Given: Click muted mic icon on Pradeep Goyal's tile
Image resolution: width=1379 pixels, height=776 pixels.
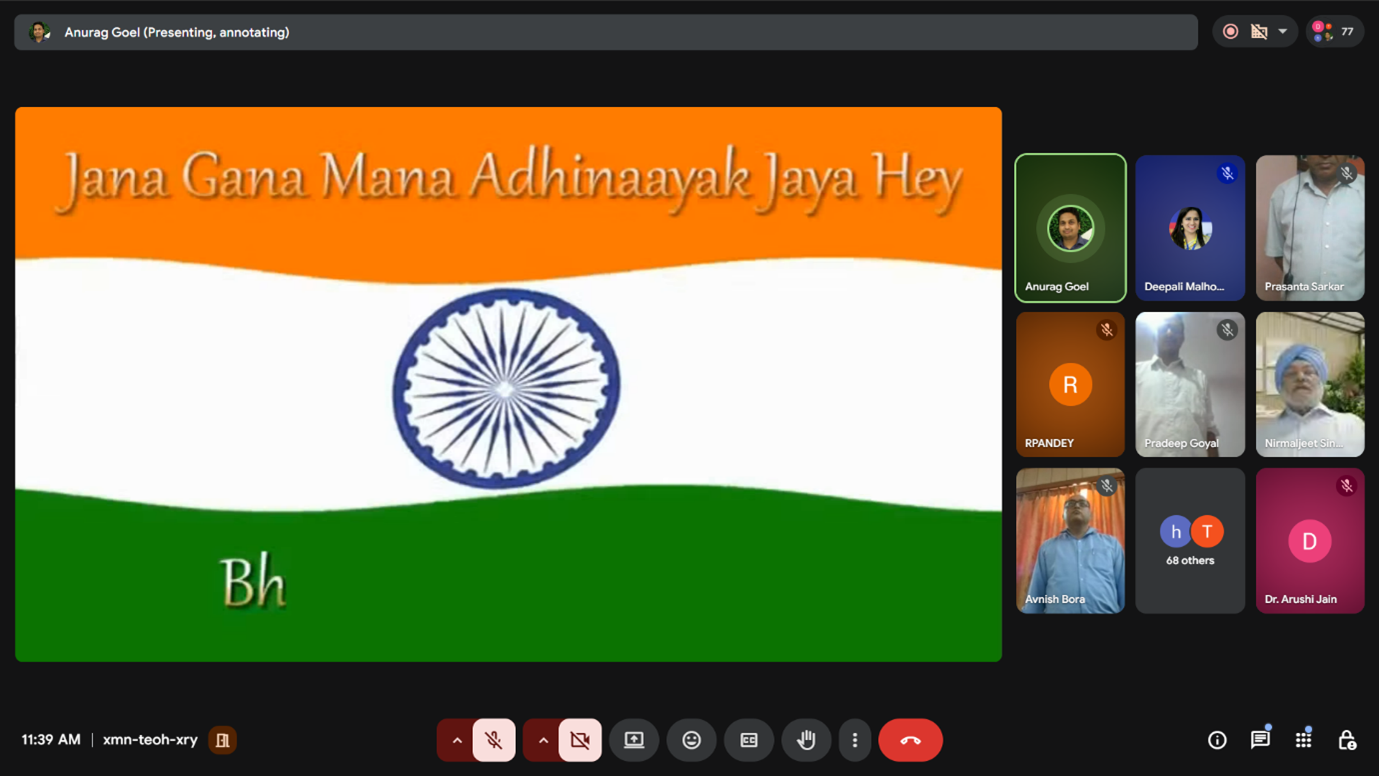Looking at the screenshot, I should pos(1227,330).
